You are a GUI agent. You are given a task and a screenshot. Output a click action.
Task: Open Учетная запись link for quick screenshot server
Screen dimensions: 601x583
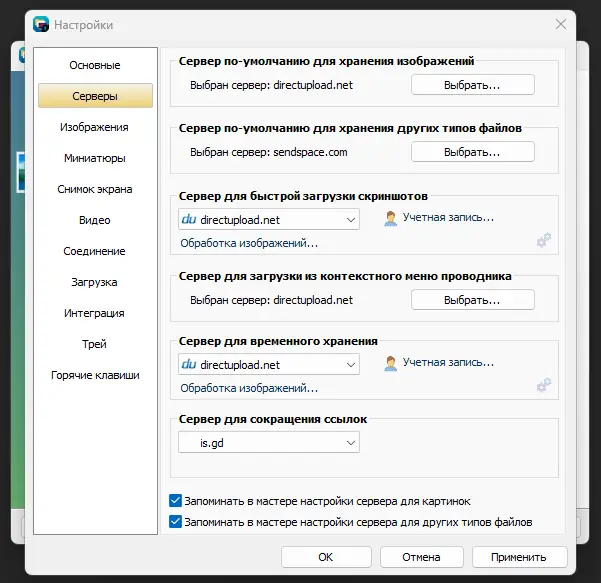click(x=448, y=217)
